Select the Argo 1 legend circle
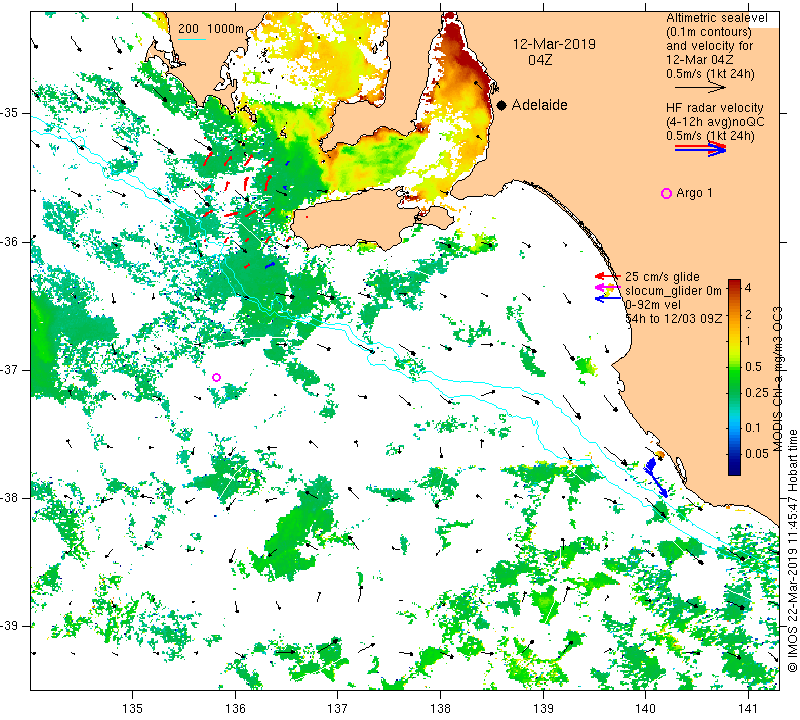The width and height of the screenshot is (800, 720). pyautogui.click(x=666, y=193)
